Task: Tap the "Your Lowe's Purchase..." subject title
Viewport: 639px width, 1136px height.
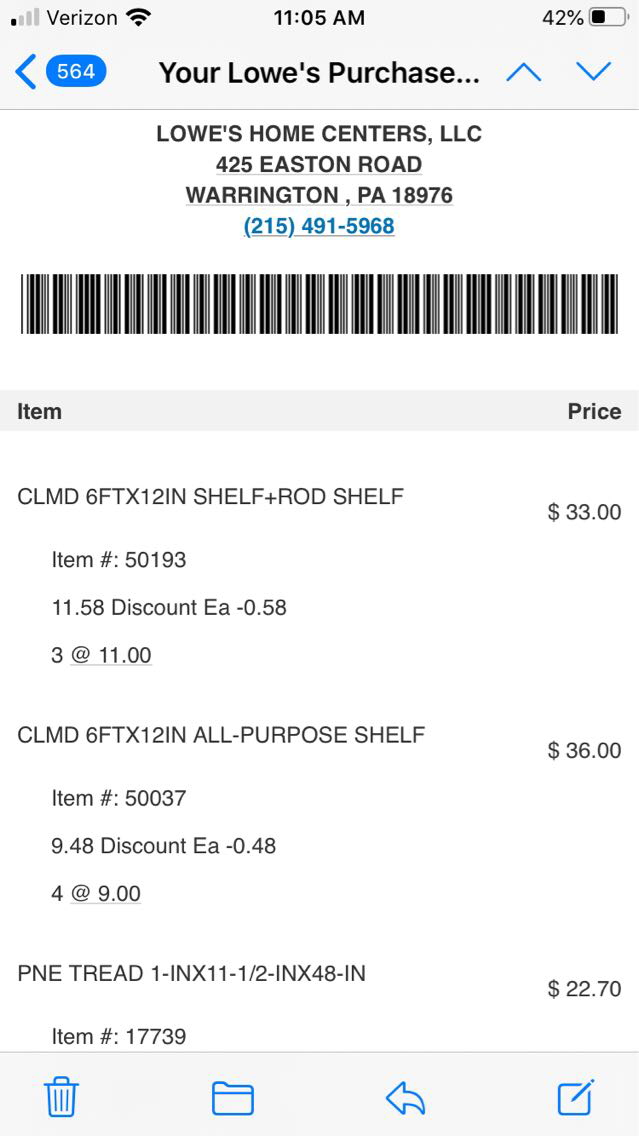Action: click(319, 73)
